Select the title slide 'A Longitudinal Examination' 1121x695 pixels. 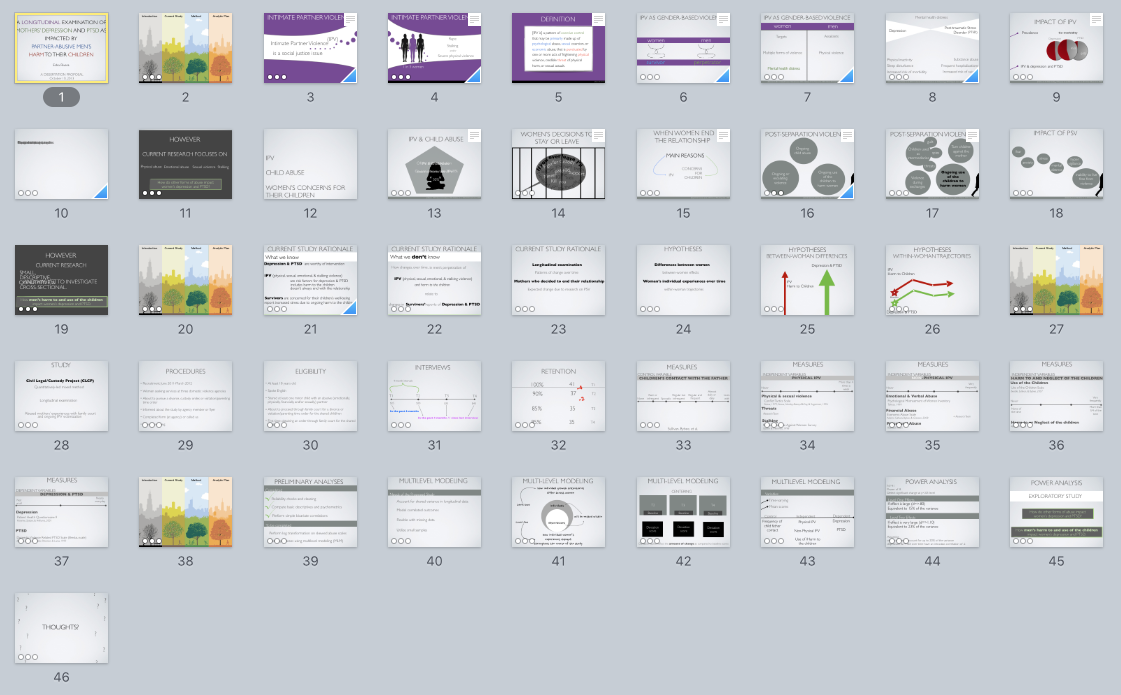pos(61,46)
